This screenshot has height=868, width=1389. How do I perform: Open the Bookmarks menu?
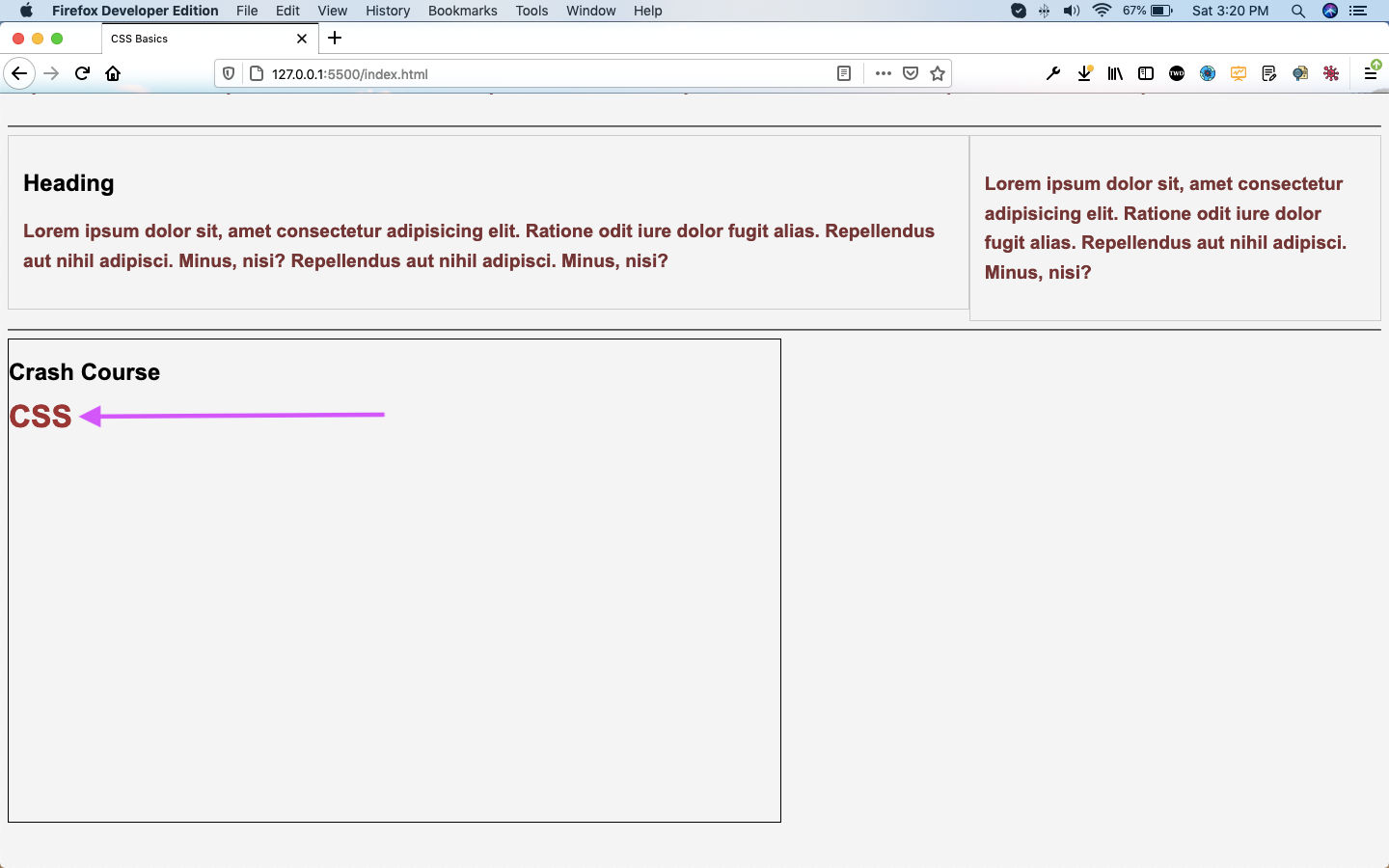point(463,11)
